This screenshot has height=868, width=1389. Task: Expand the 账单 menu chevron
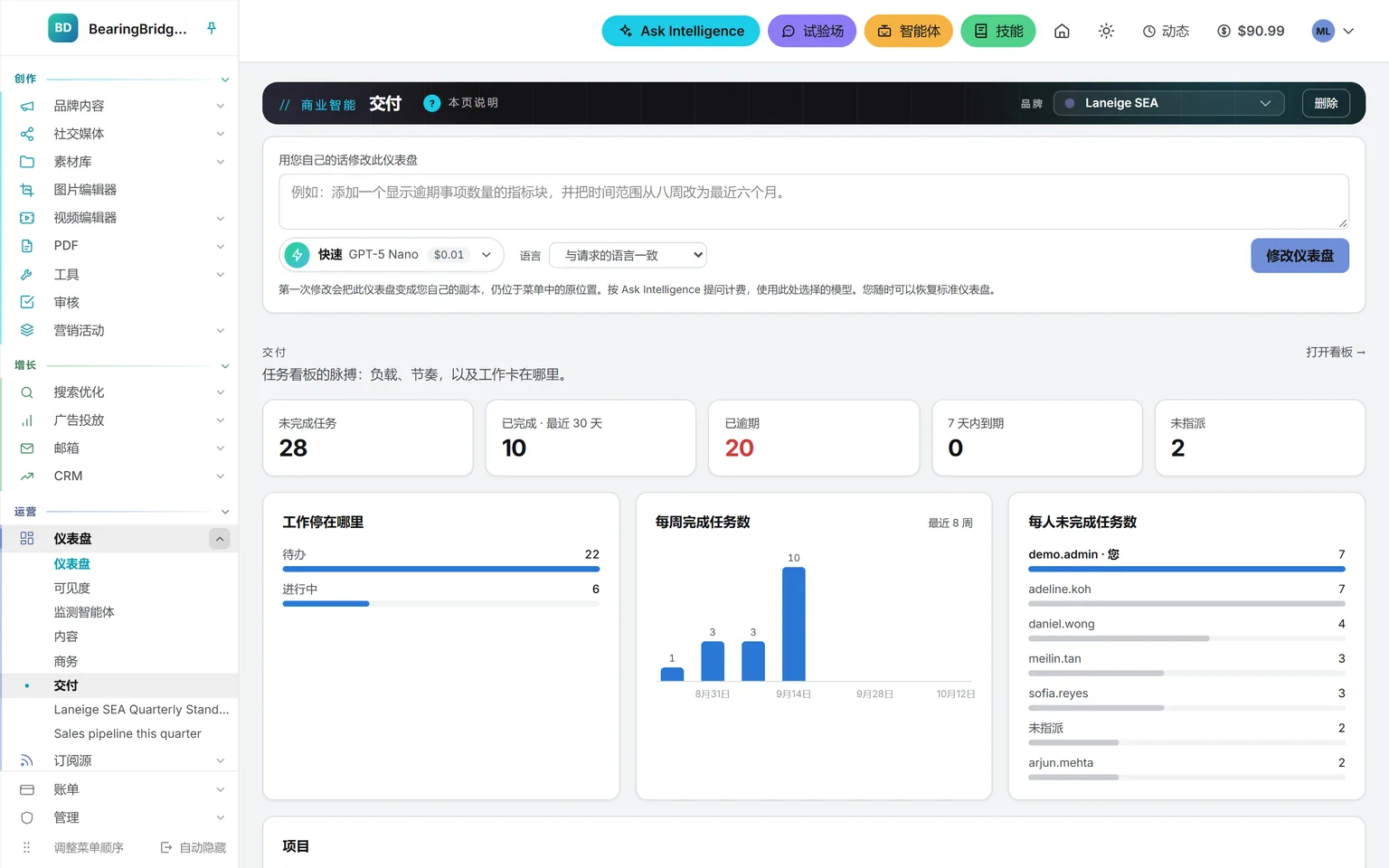(221, 789)
